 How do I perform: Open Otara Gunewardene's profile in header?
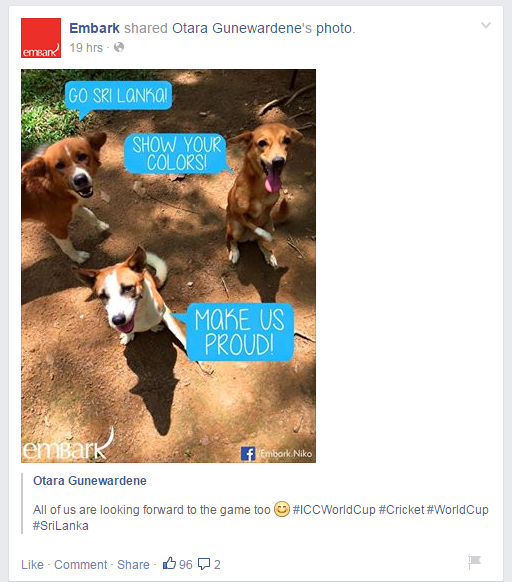pos(242,28)
